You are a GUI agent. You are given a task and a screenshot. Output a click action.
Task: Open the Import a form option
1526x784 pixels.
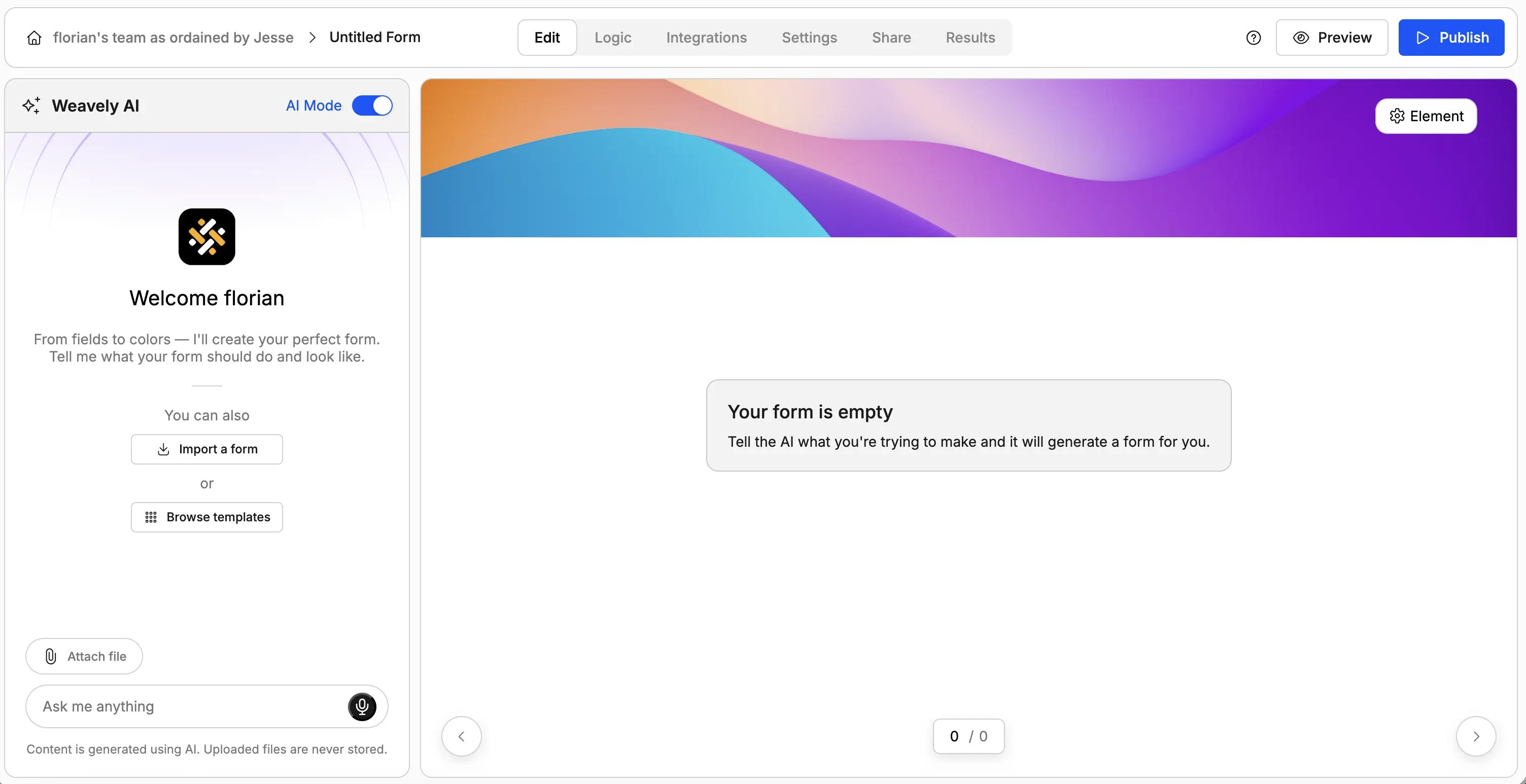point(206,449)
